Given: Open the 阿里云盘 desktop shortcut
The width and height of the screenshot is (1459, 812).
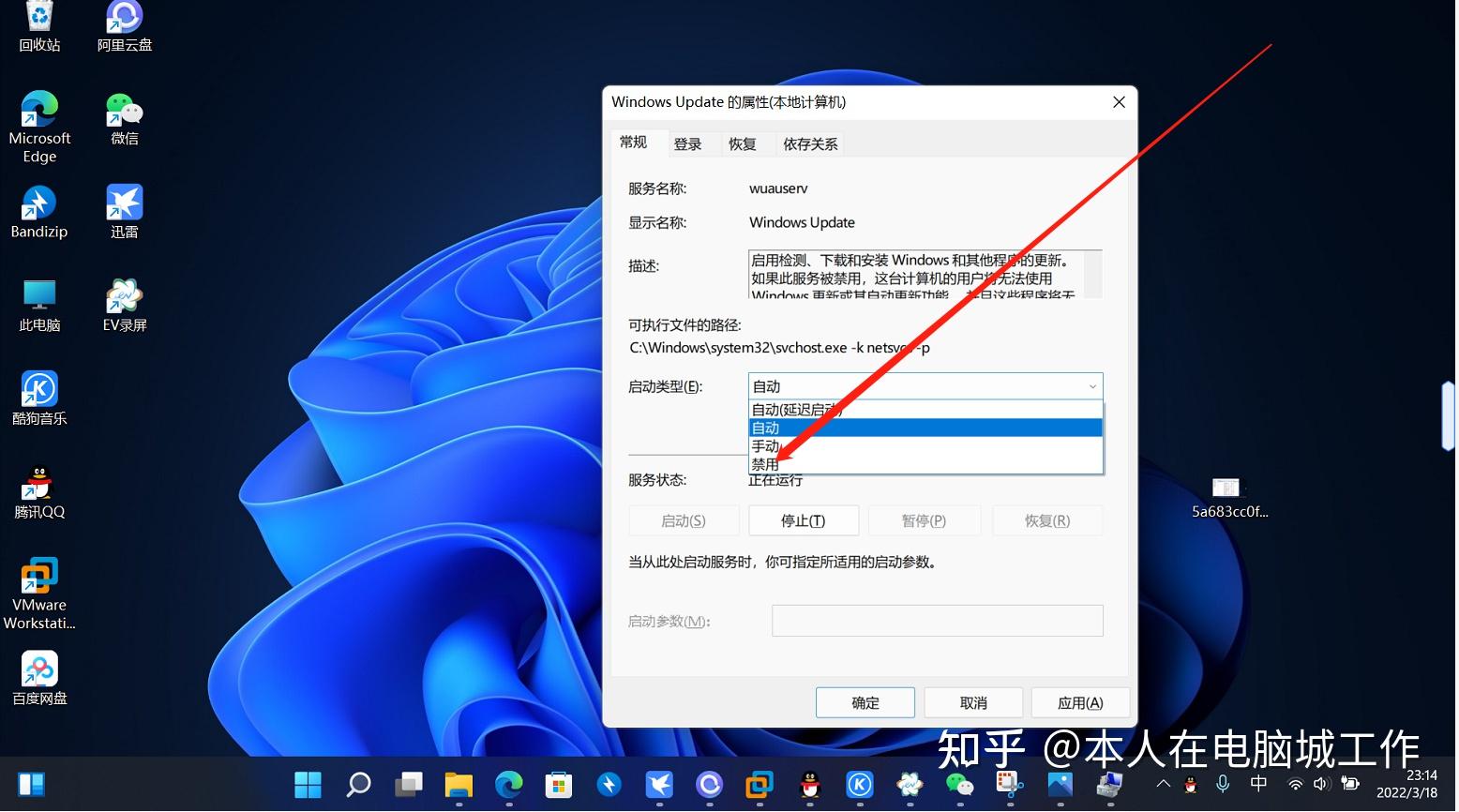Looking at the screenshot, I should pyautogui.click(x=125, y=26).
